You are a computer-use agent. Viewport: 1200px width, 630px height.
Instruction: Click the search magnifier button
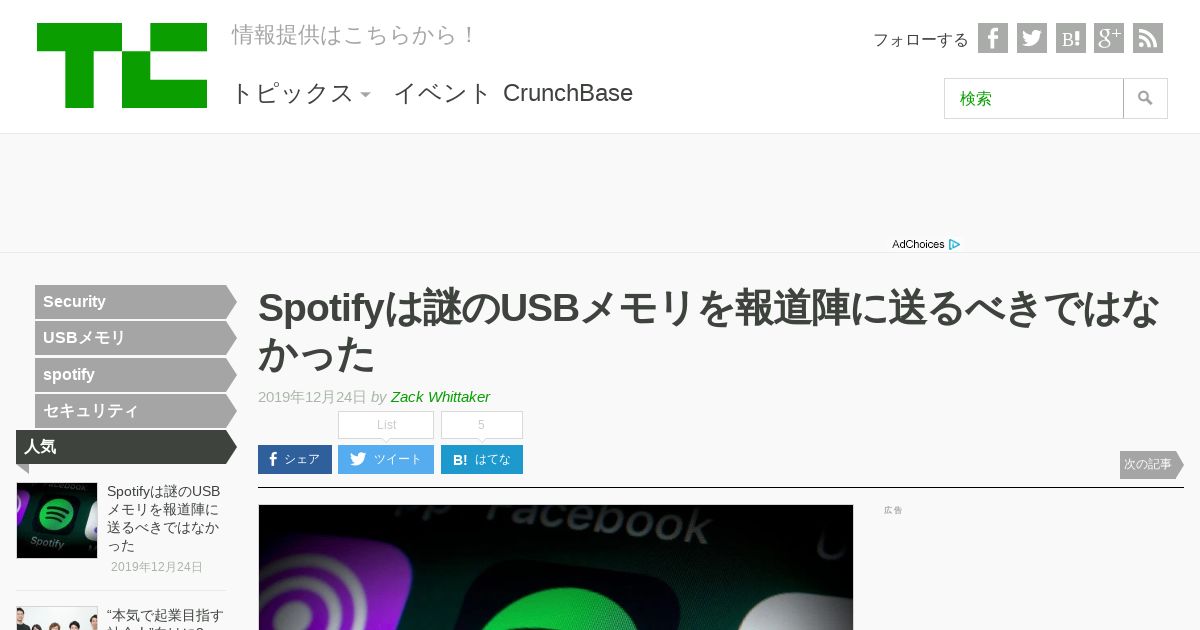[x=1145, y=98]
